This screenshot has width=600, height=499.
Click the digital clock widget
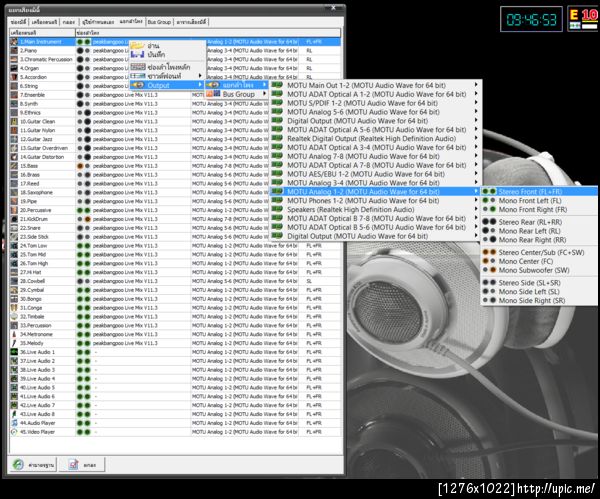click(x=531, y=19)
